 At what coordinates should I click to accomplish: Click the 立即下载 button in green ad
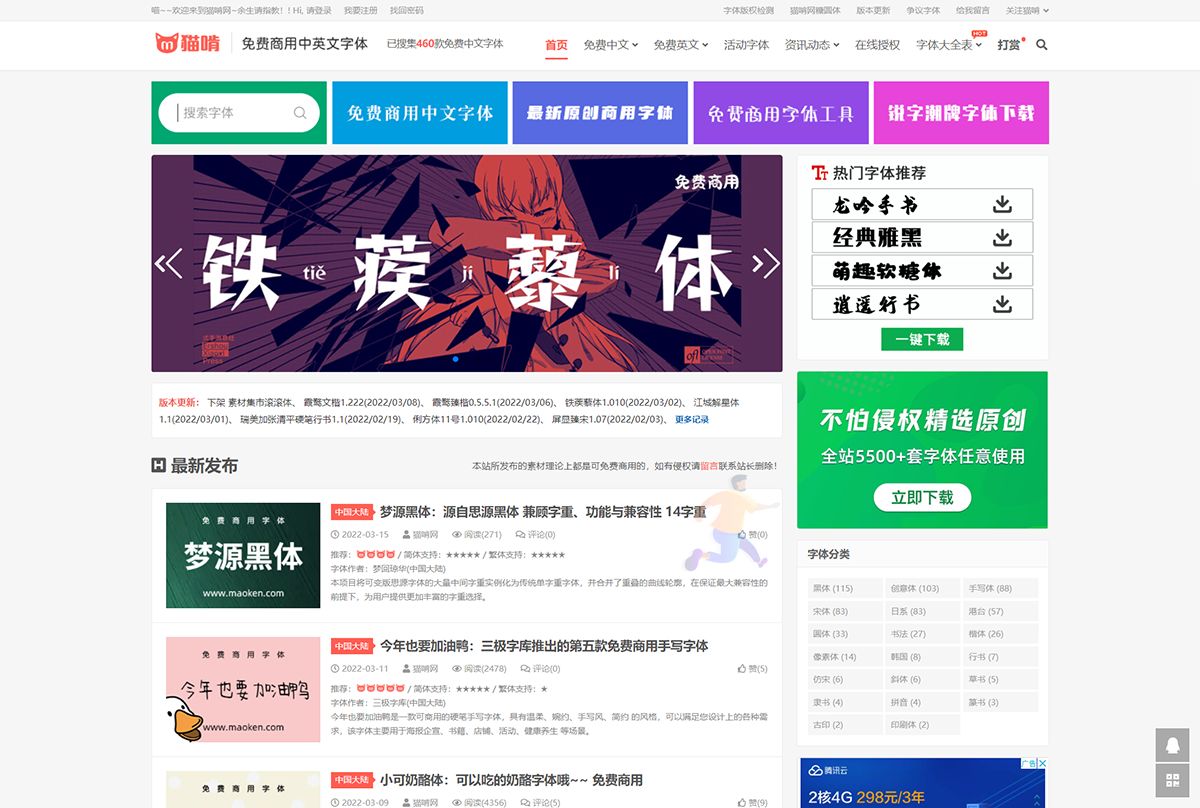922,497
